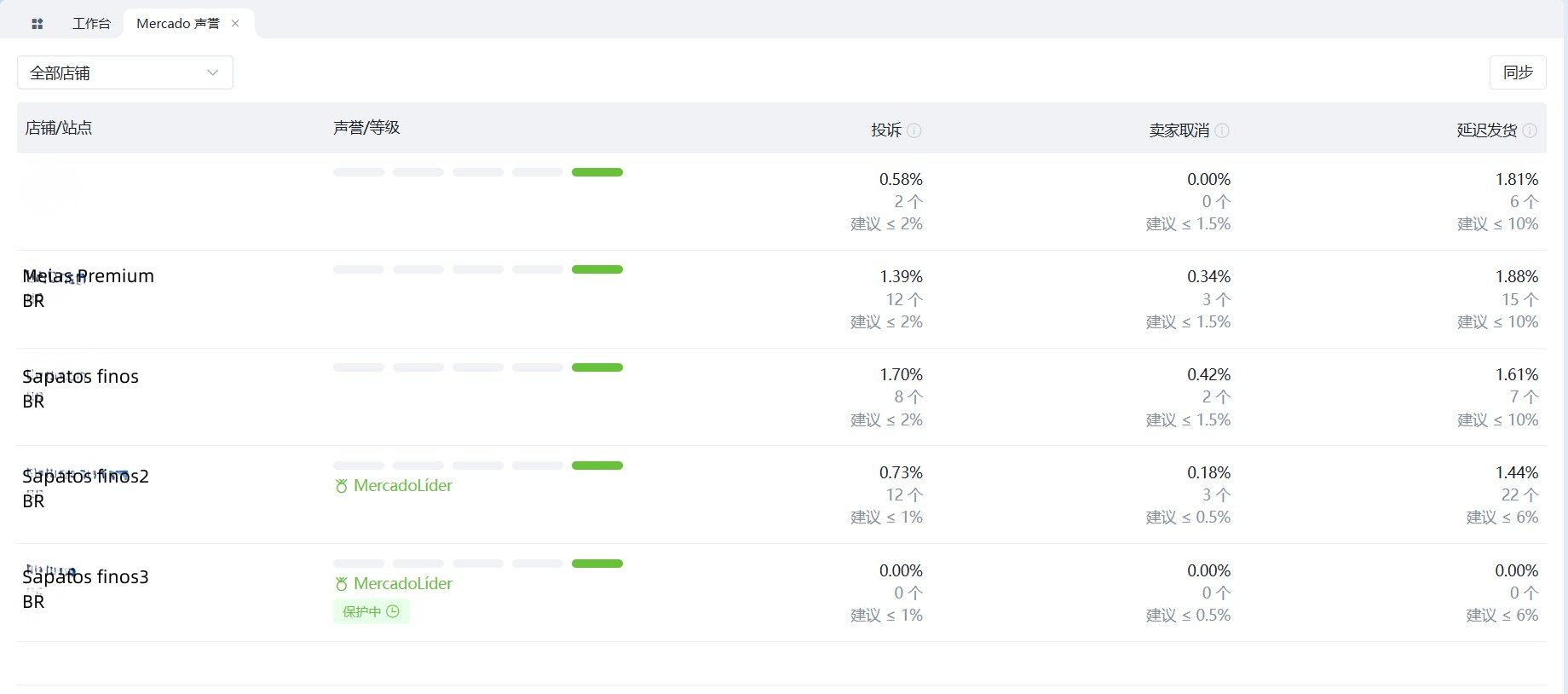Click the info icon beside 卖家取消
1568x694 pixels.
coord(1222,130)
